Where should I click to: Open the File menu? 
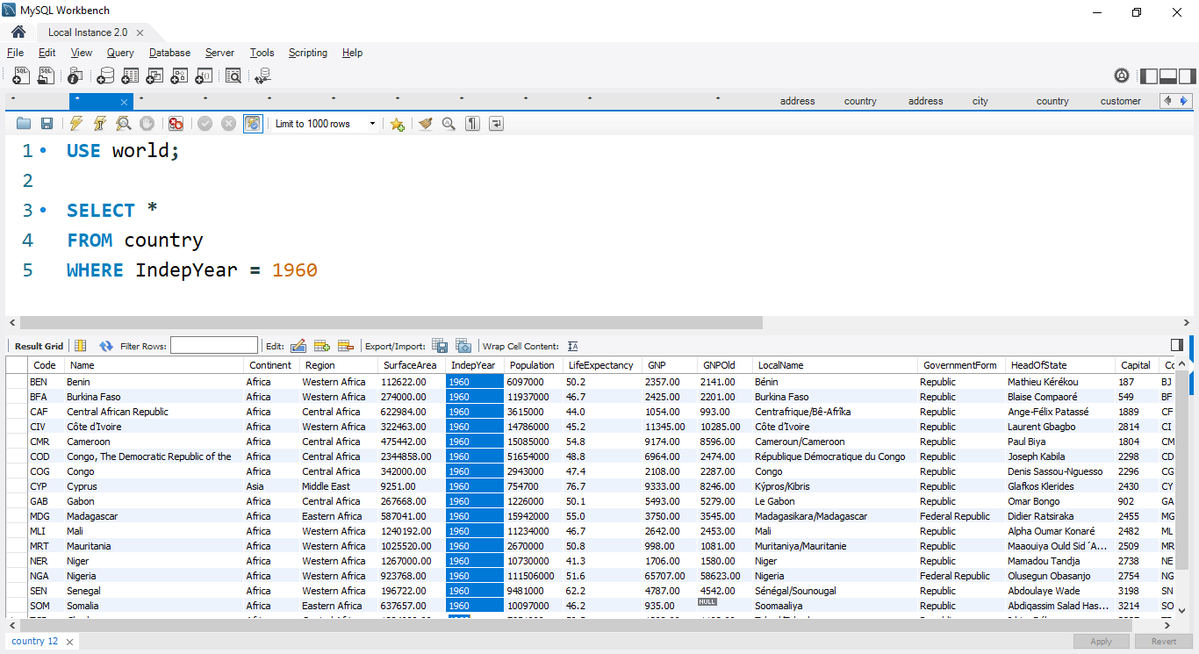[15, 53]
